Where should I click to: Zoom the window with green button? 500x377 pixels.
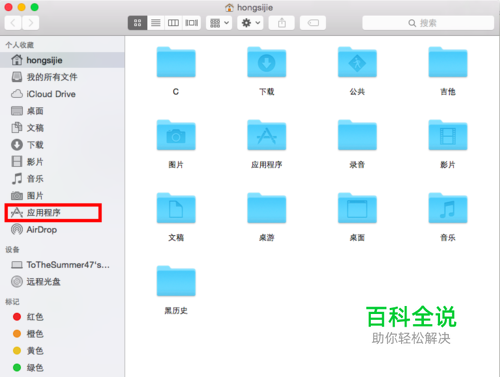click(35, 7)
